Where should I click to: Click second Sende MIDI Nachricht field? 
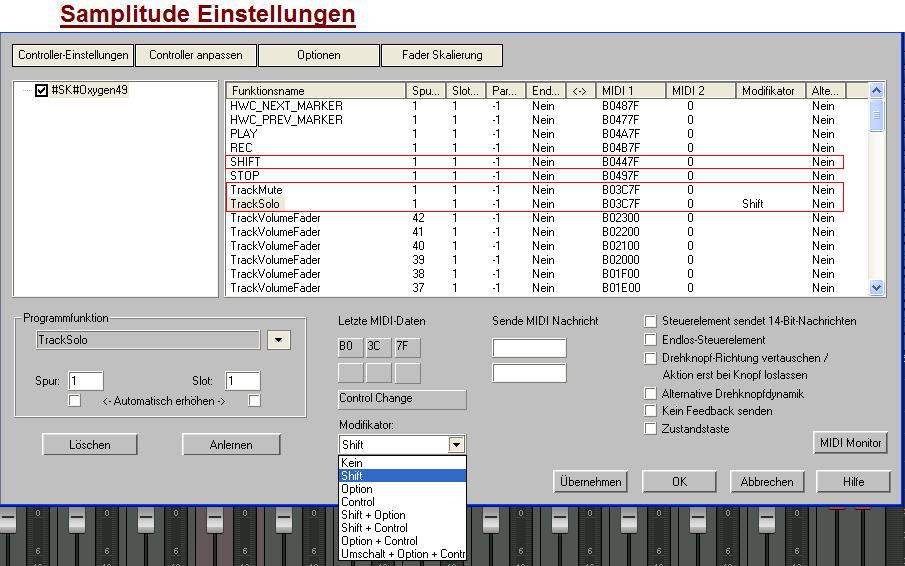click(x=529, y=373)
